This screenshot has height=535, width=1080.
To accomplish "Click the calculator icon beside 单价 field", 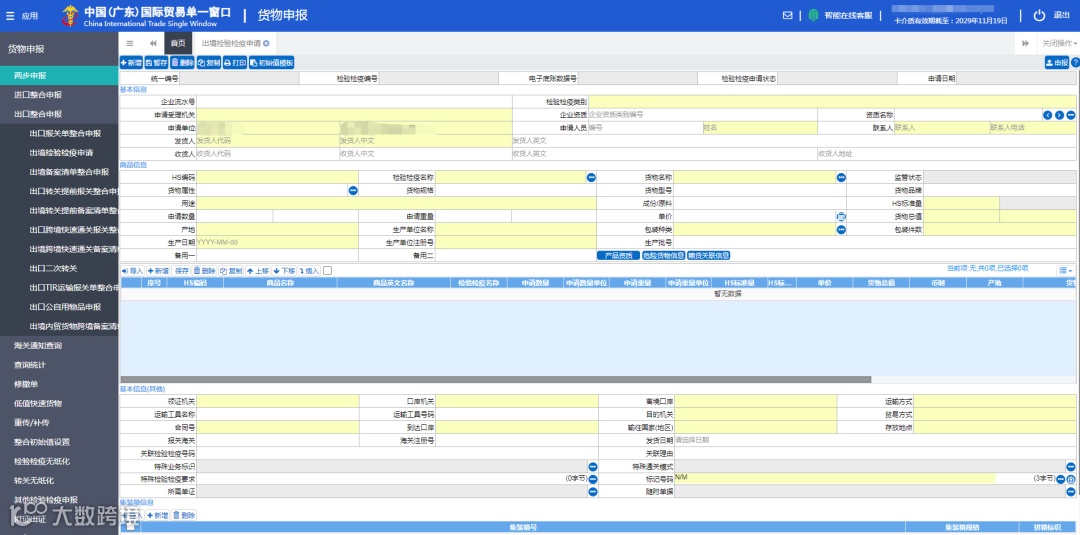I will (x=841, y=217).
